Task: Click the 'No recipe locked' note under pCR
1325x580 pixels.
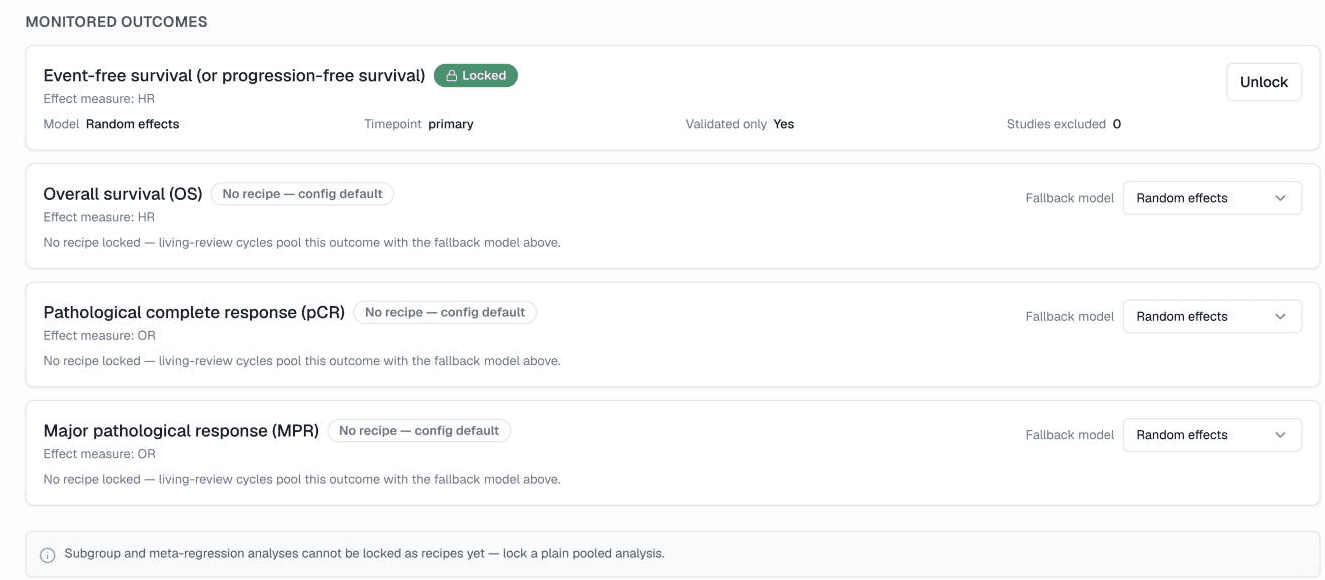Action: pos(302,361)
